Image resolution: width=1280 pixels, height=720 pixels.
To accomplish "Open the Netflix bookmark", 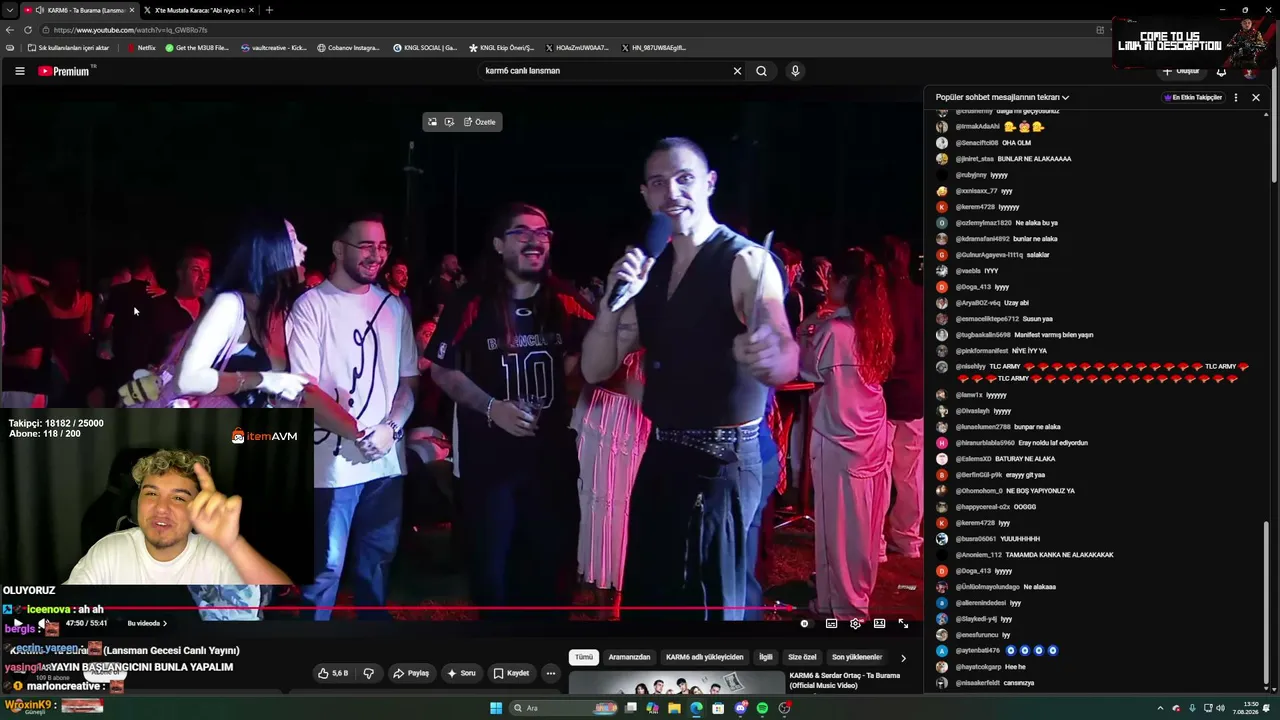I will tap(141, 47).
